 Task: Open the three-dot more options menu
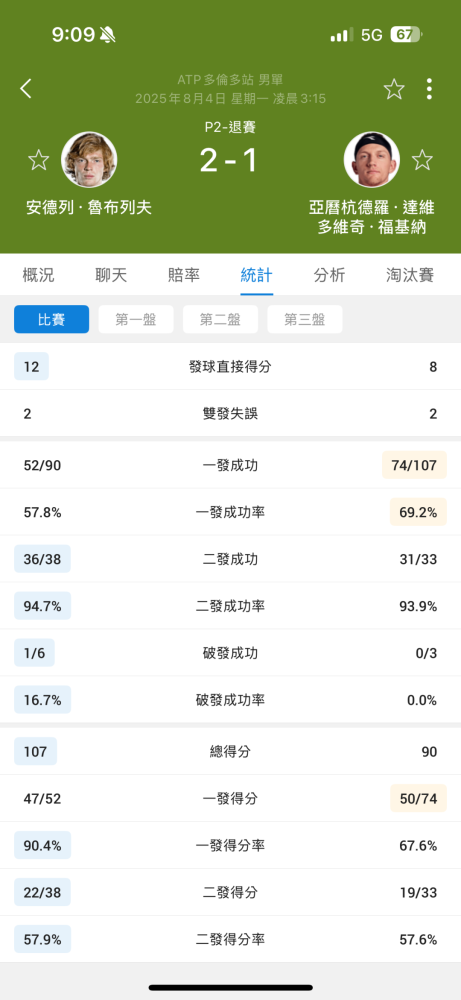click(429, 89)
